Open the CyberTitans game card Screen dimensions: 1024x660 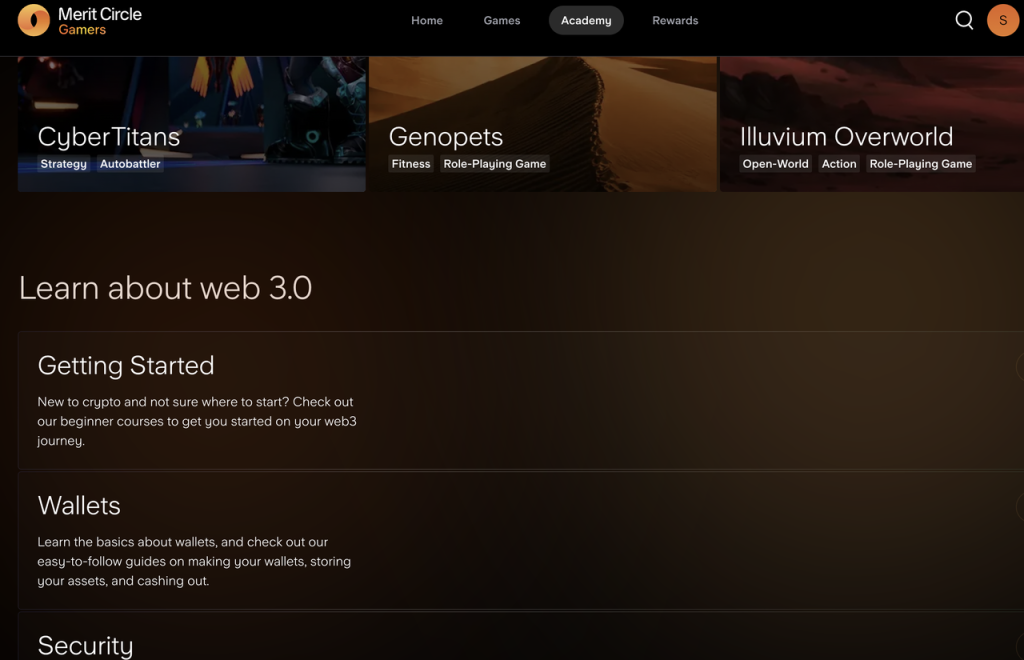[191, 124]
